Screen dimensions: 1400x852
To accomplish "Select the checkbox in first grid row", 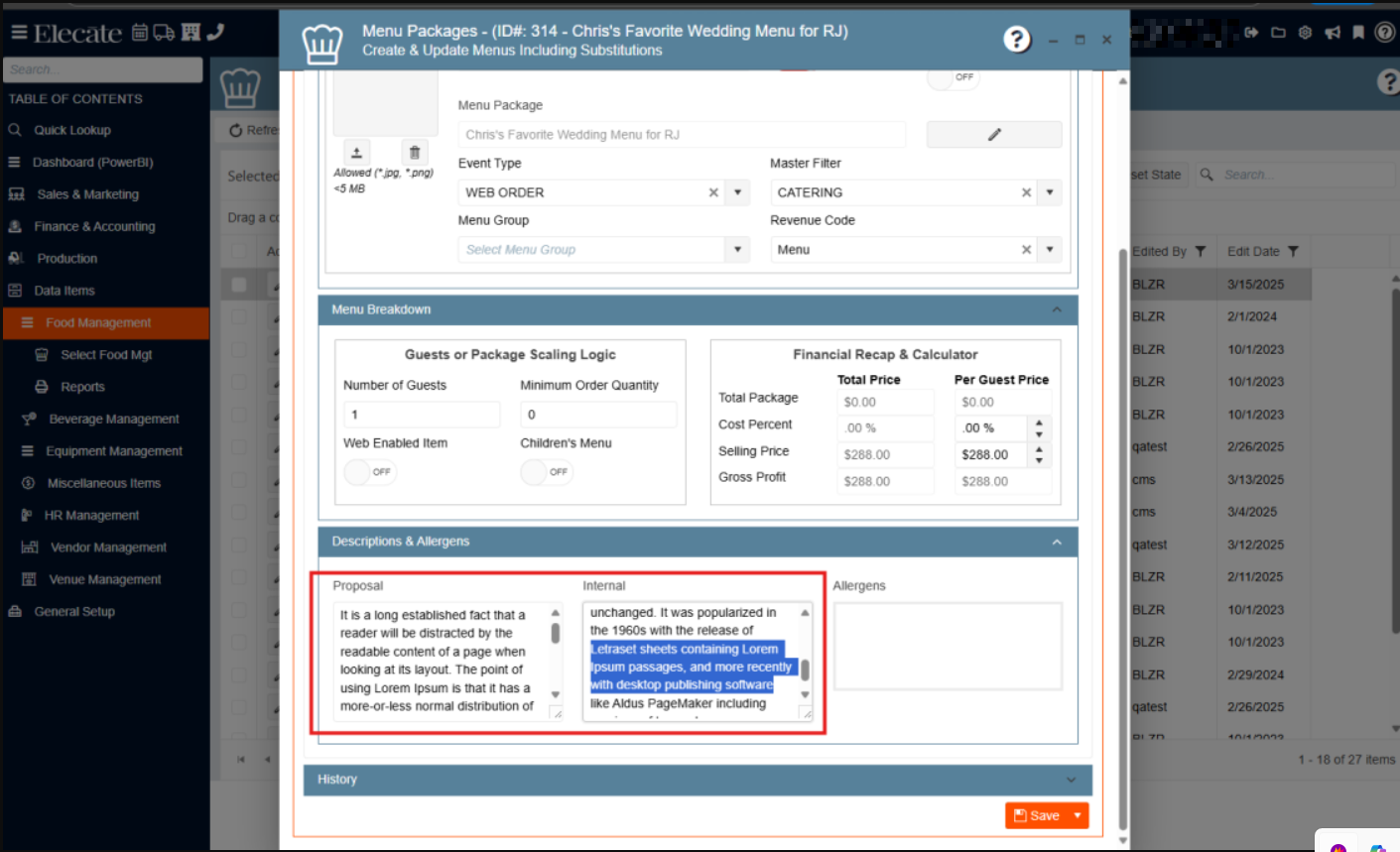I will pos(239,285).
